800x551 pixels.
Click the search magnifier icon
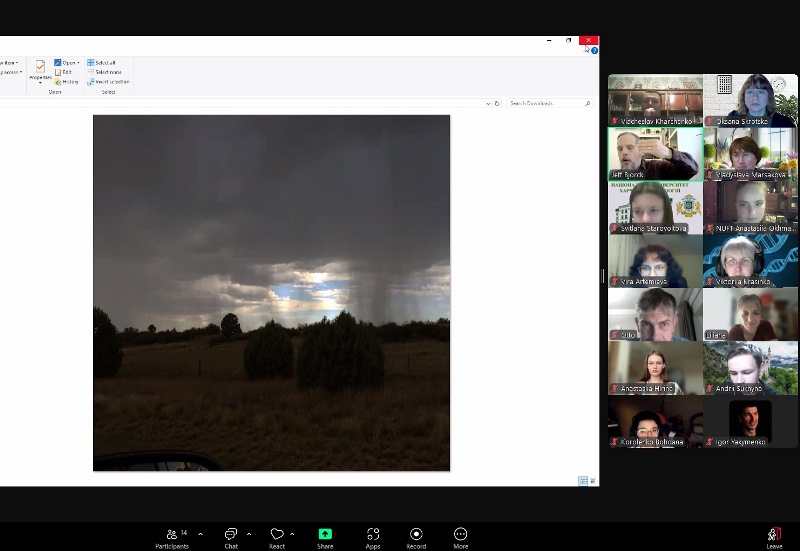[x=588, y=104]
